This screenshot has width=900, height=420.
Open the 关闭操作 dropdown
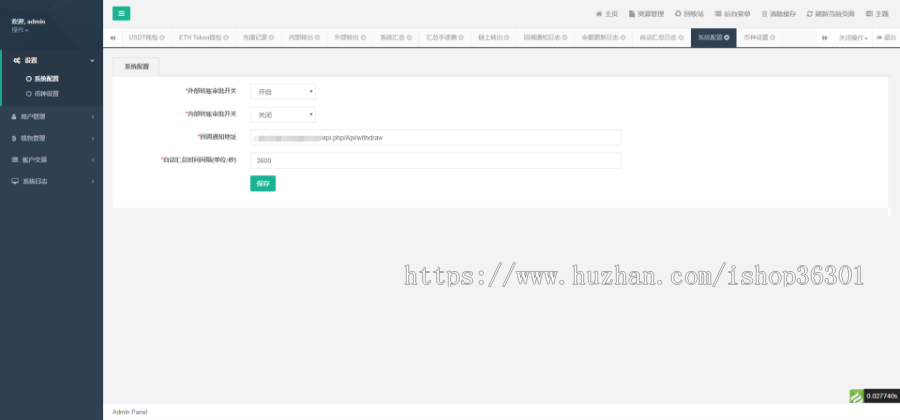(x=853, y=37)
